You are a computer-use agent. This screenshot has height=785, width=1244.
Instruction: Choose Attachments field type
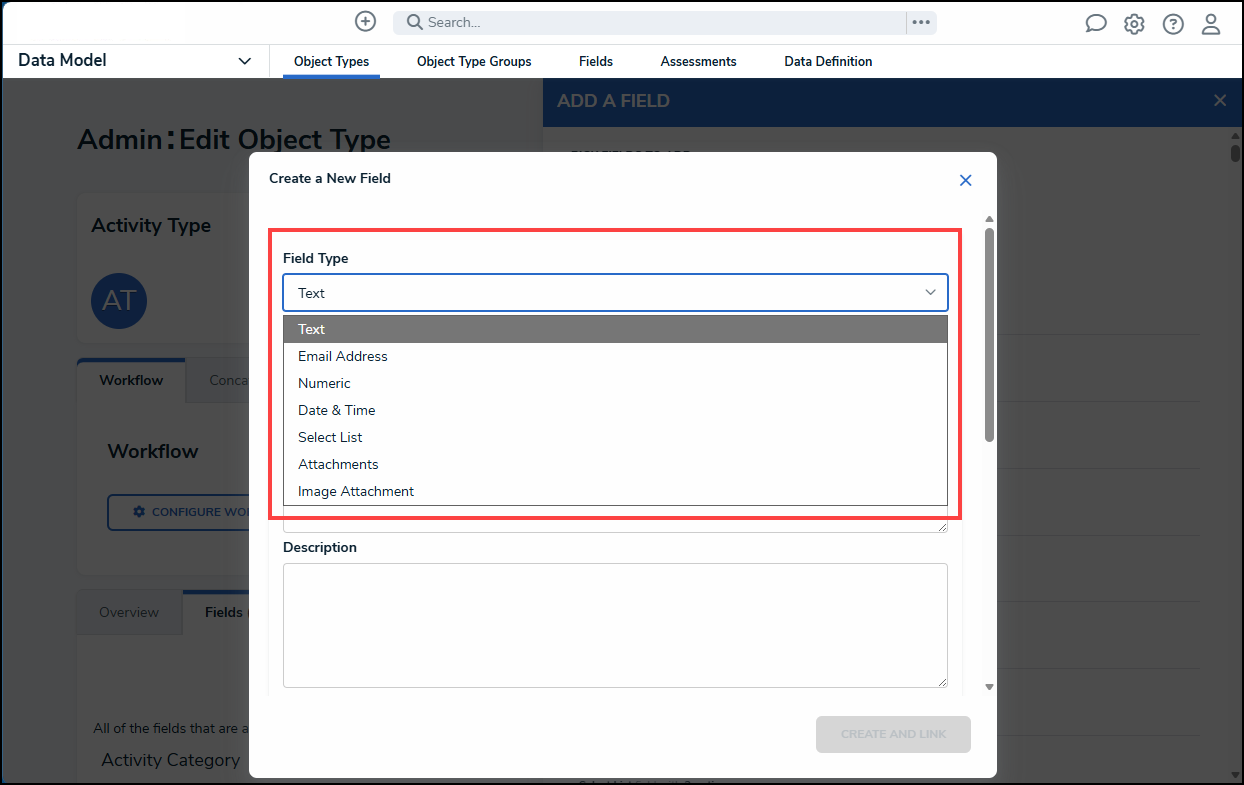(615, 464)
